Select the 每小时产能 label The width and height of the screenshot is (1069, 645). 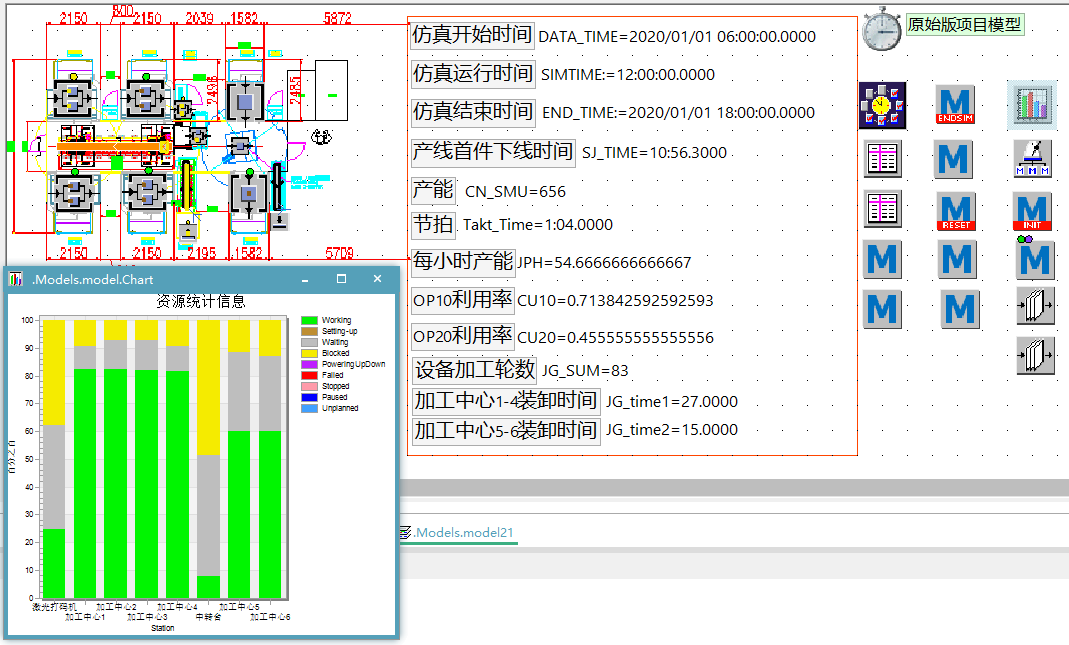(462, 262)
